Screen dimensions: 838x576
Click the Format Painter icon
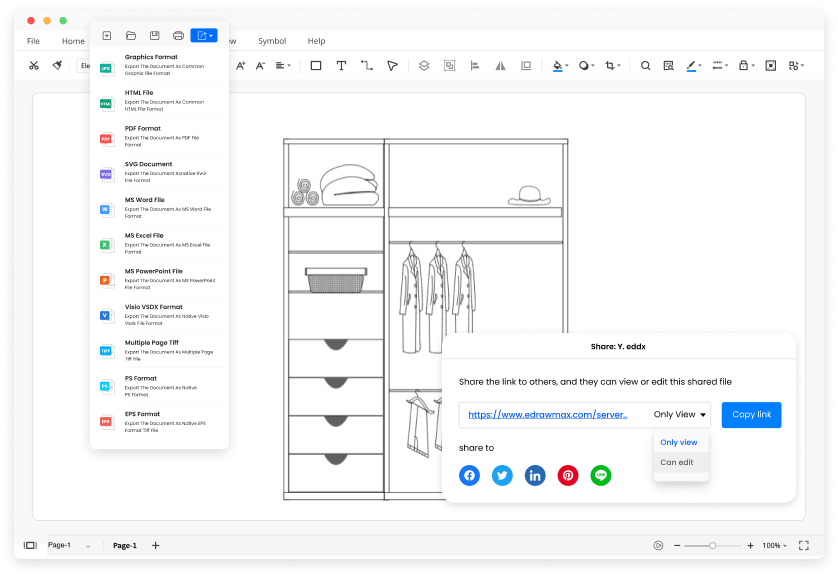57,65
